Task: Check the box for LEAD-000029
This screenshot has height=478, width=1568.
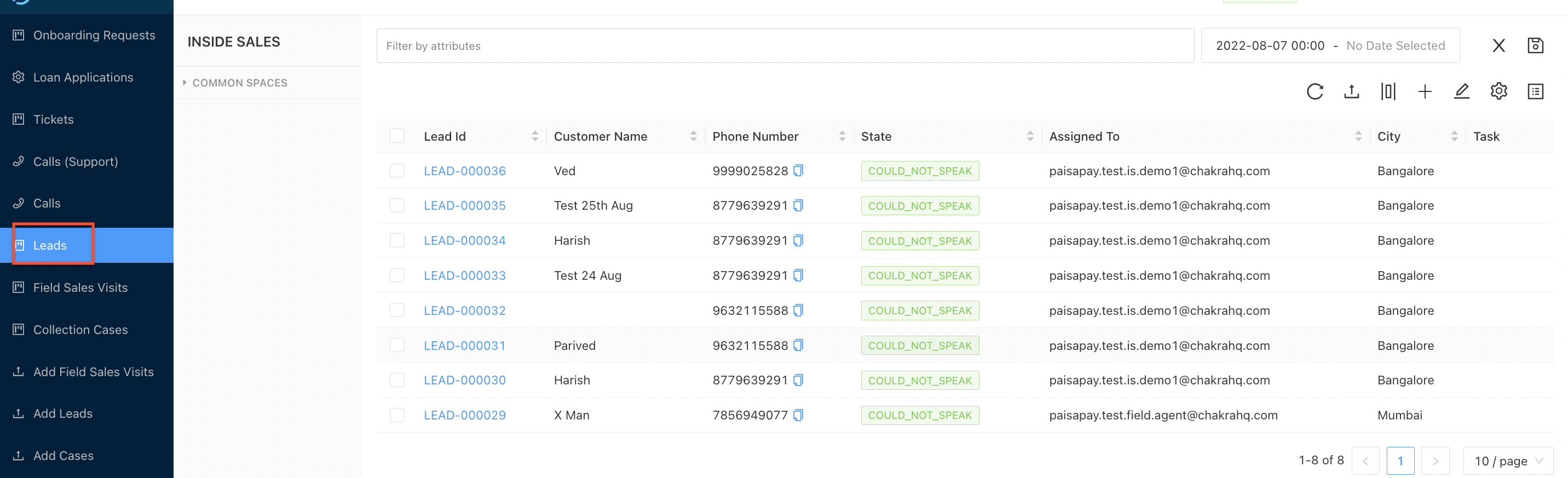Action: tap(397, 414)
